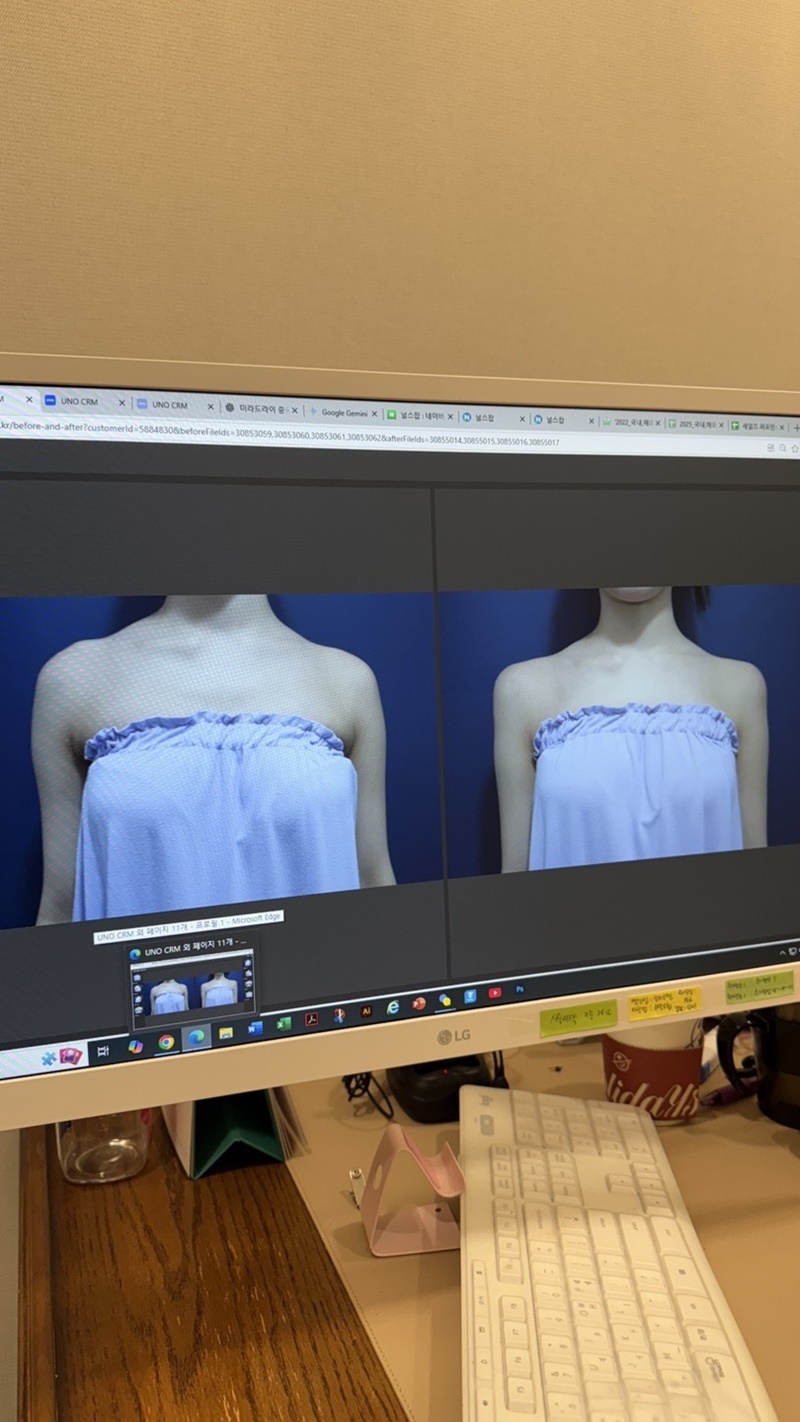Viewport: 800px width, 1422px height.
Task: Open Internet Explorer from the taskbar
Action: click(392, 1007)
